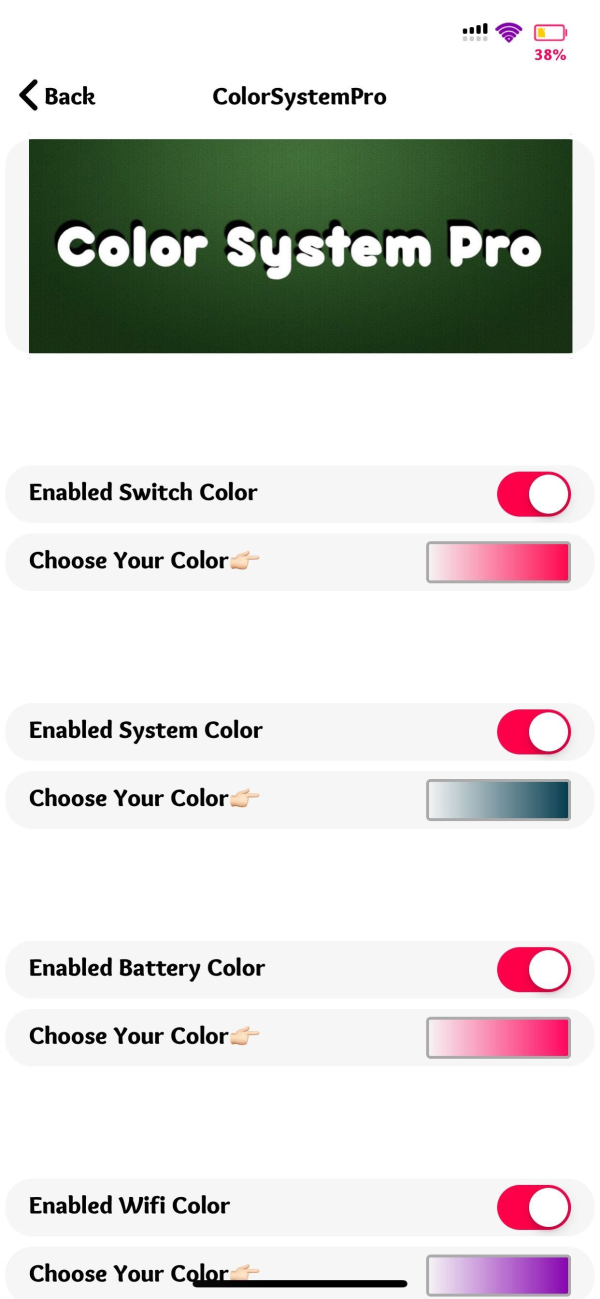The width and height of the screenshot is (600, 1299).
Task: Disable the Enabled Switch Color toggle
Action: 533,494
